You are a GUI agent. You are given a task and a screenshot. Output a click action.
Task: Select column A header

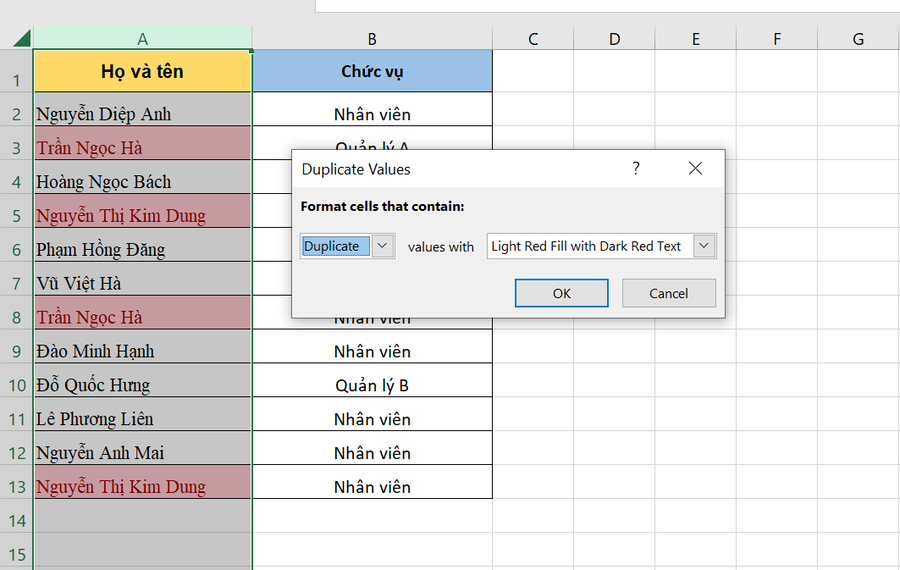pyautogui.click(x=142, y=39)
